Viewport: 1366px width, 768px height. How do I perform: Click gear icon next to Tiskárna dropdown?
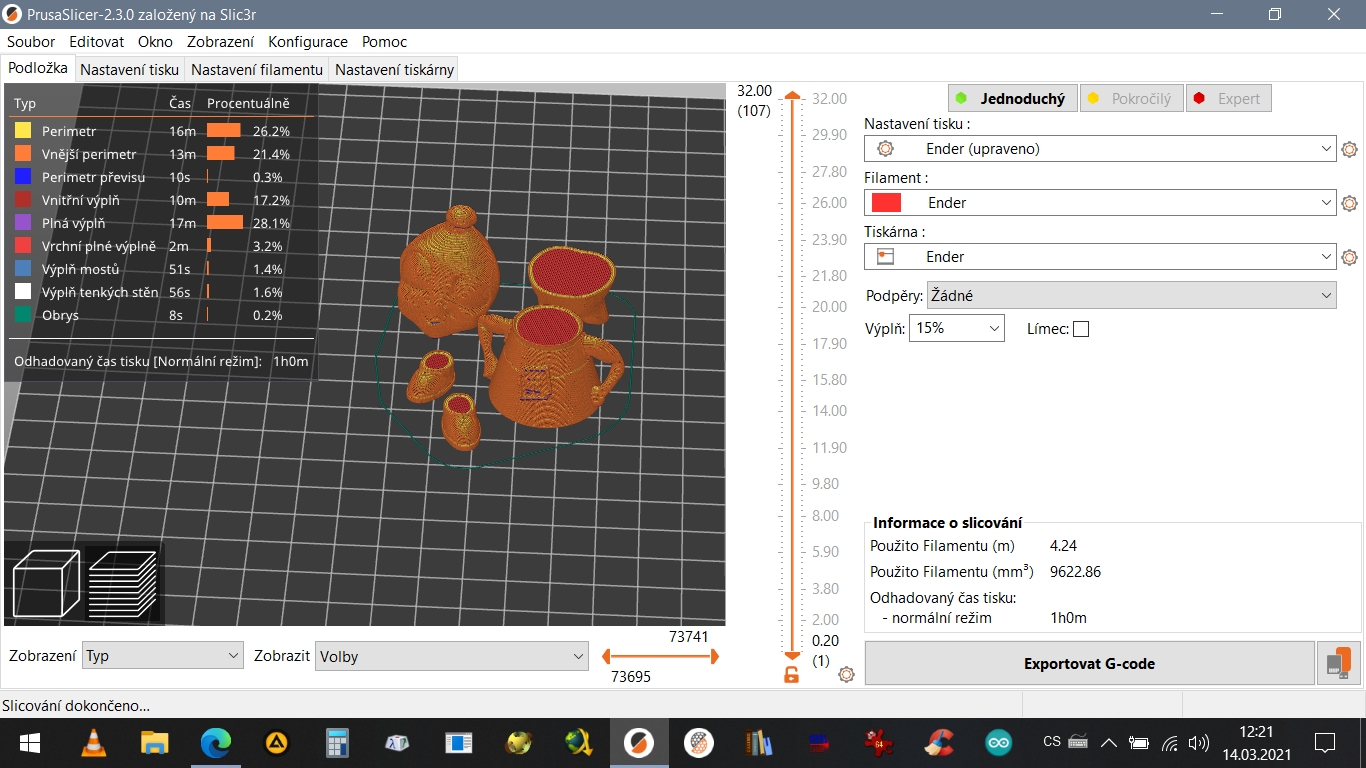[1349, 257]
